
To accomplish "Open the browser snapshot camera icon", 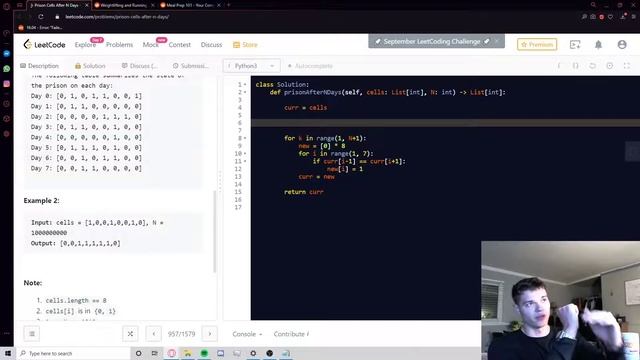I will click(x=593, y=17).
